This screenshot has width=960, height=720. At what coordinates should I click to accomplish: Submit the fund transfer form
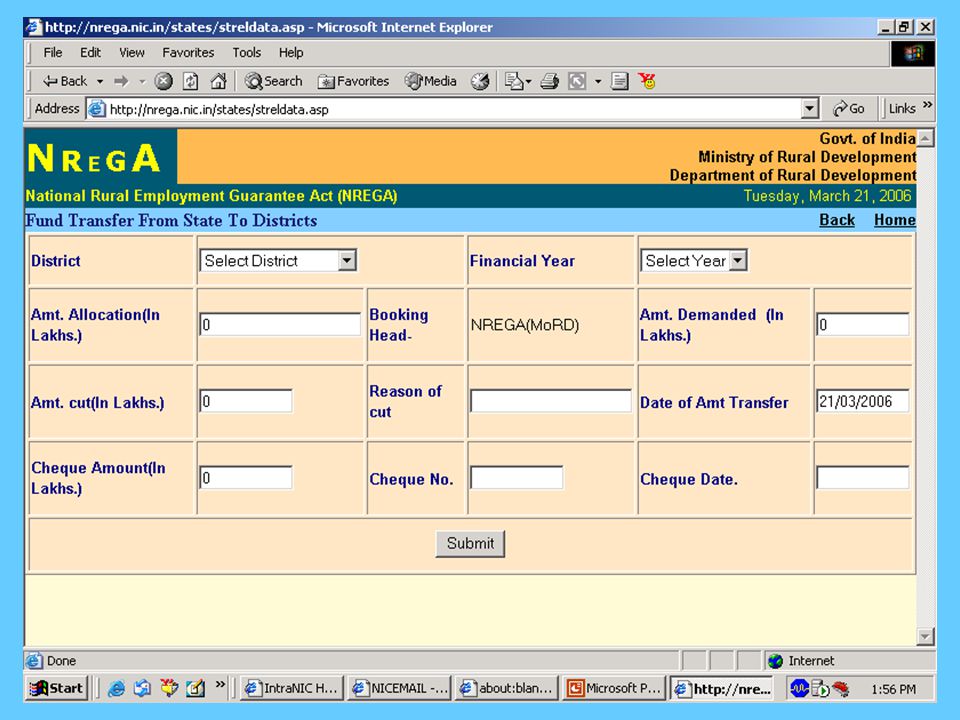470,543
